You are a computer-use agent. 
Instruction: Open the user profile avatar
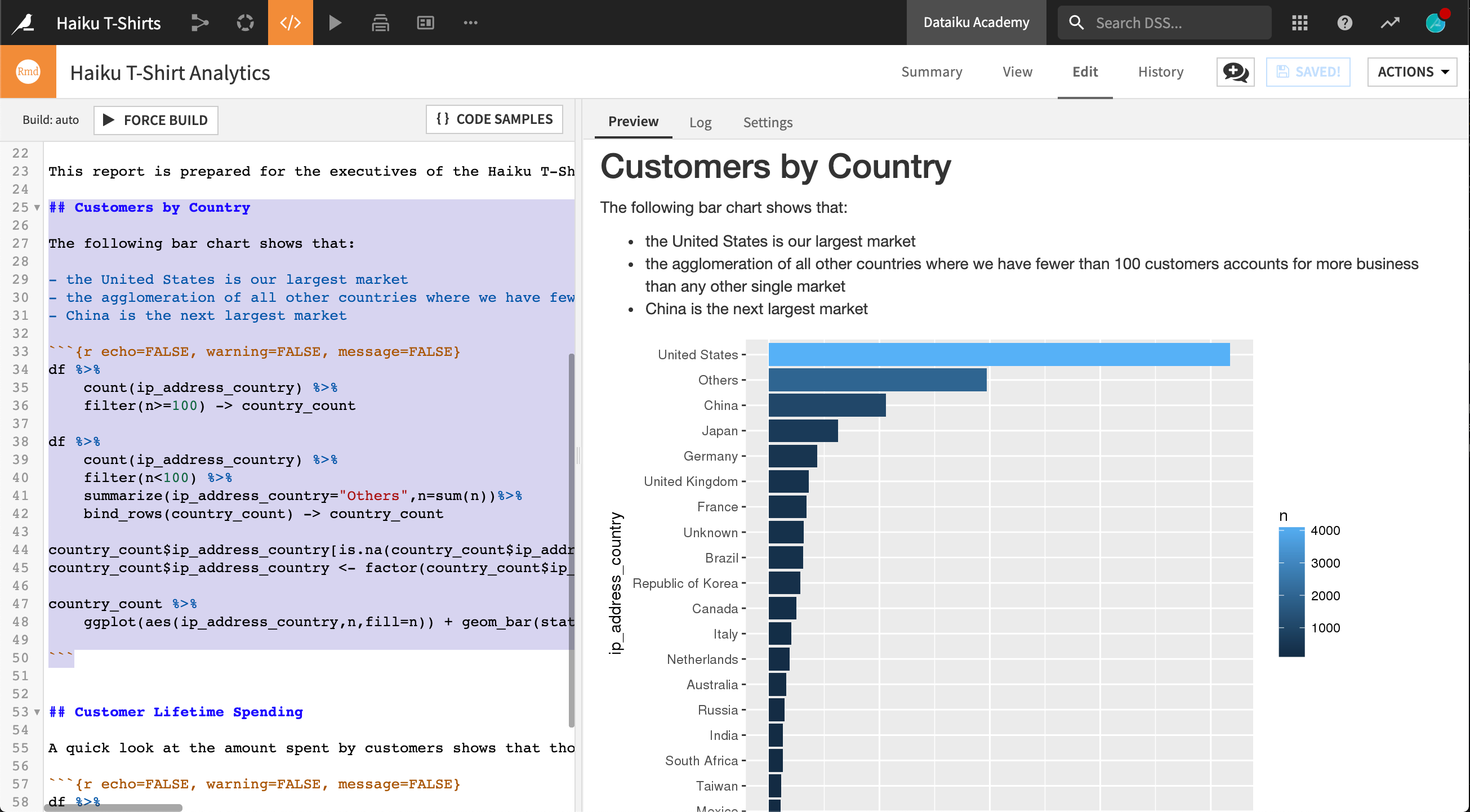[1436, 23]
